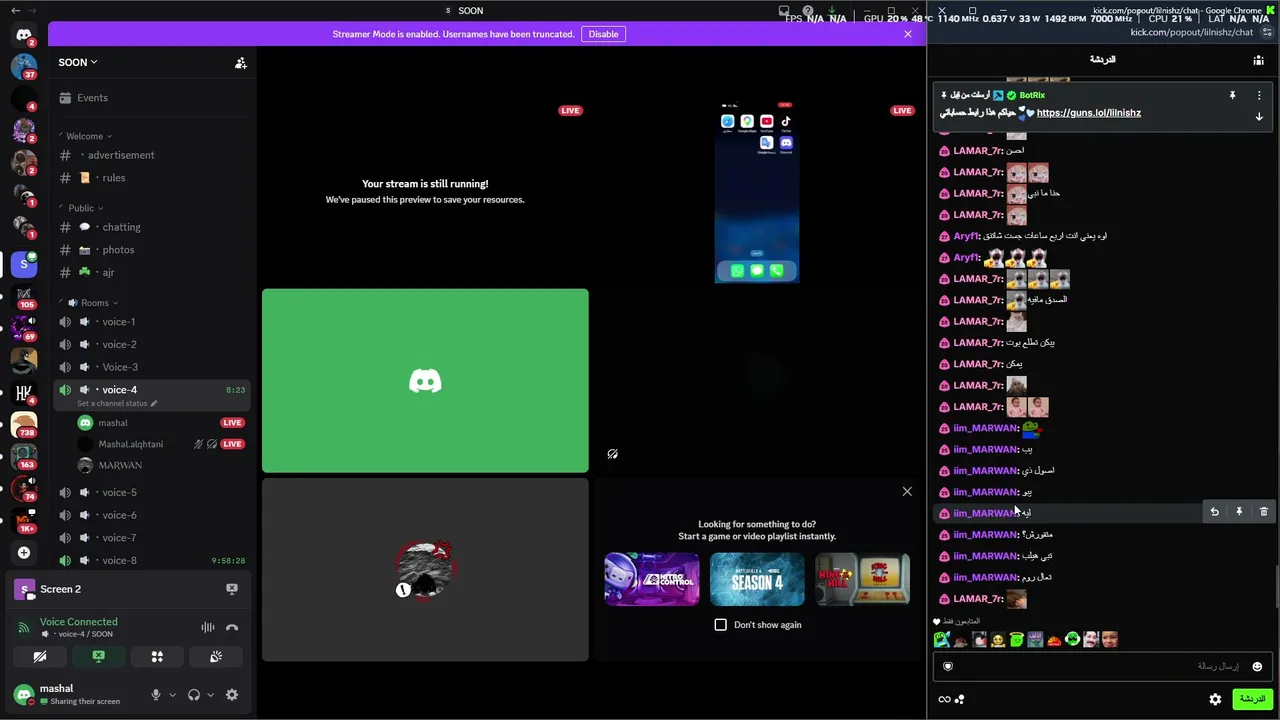Open the emoji picker in Kick chat
Viewport: 1280px width, 720px height.
pos(1257,666)
